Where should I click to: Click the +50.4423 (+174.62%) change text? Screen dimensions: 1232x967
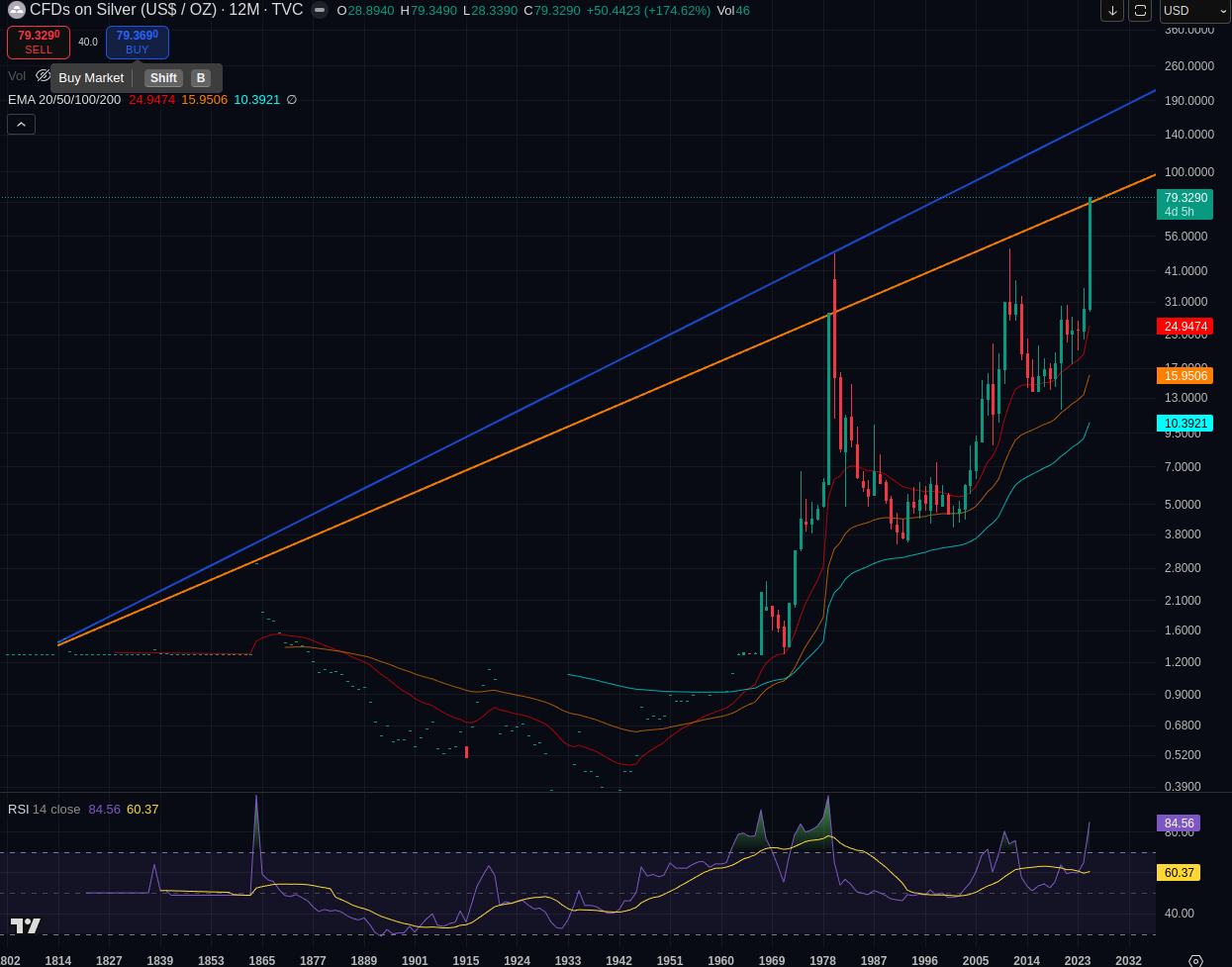648,11
